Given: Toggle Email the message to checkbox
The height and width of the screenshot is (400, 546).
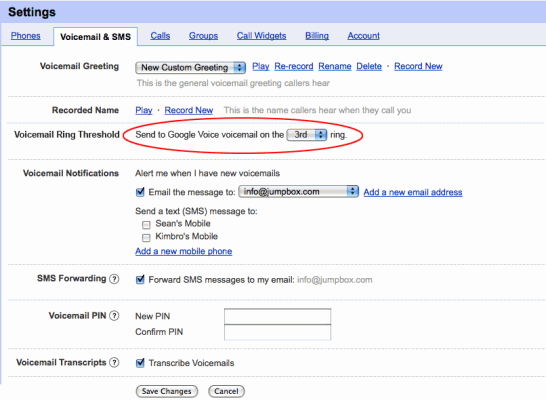Looking at the screenshot, I should (140, 192).
